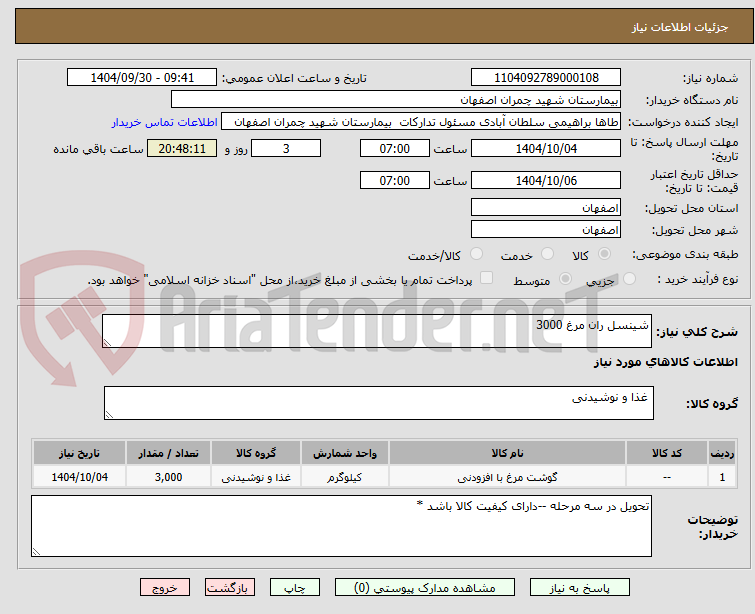
Task: Click the buyer name field بیمارستان شهید چمران اصفهان
Action: (396, 100)
